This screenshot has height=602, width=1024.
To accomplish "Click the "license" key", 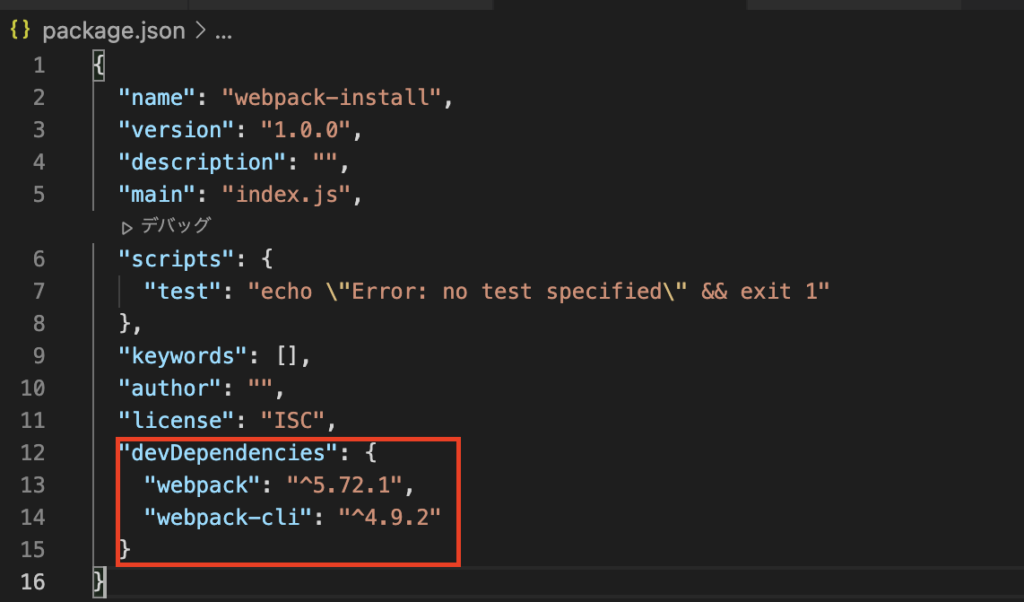I will (176, 421).
